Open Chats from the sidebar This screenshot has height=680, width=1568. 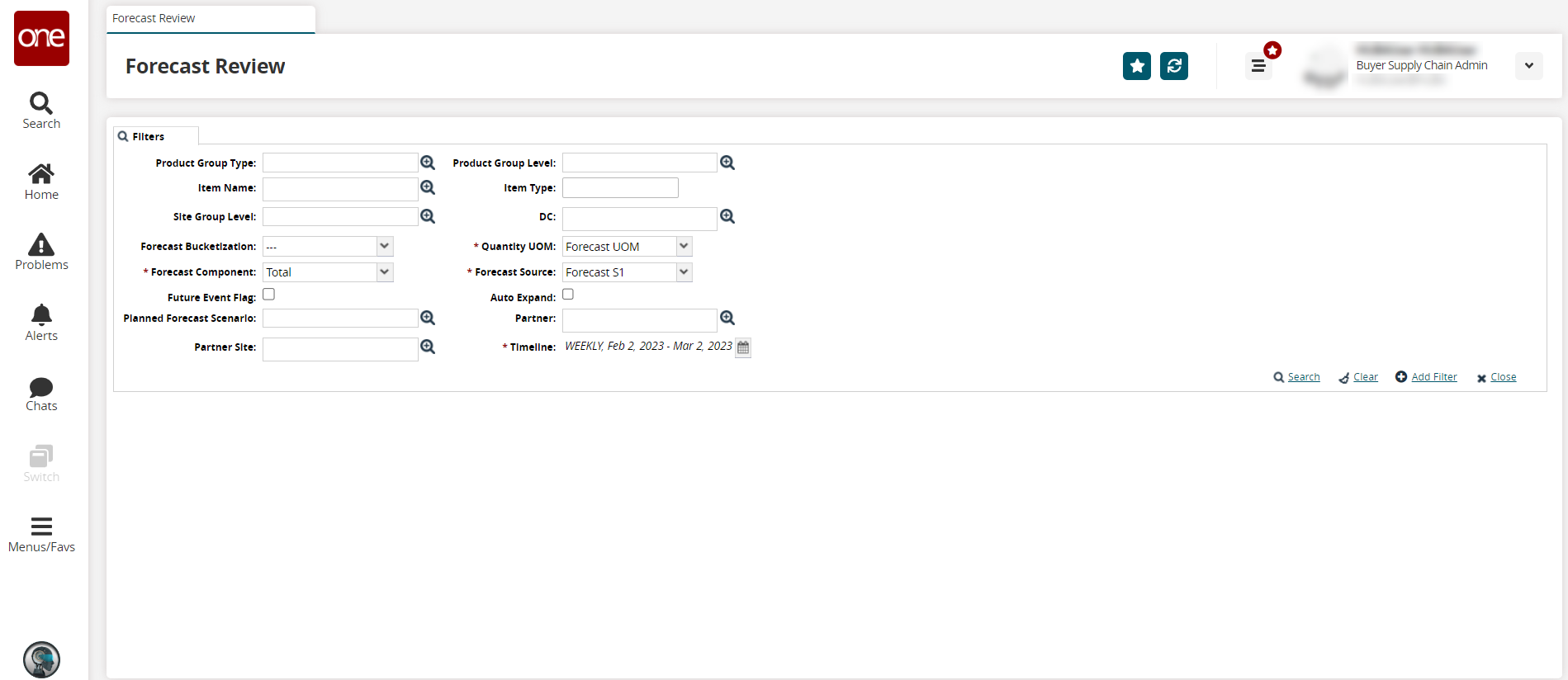click(x=41, y=394)
